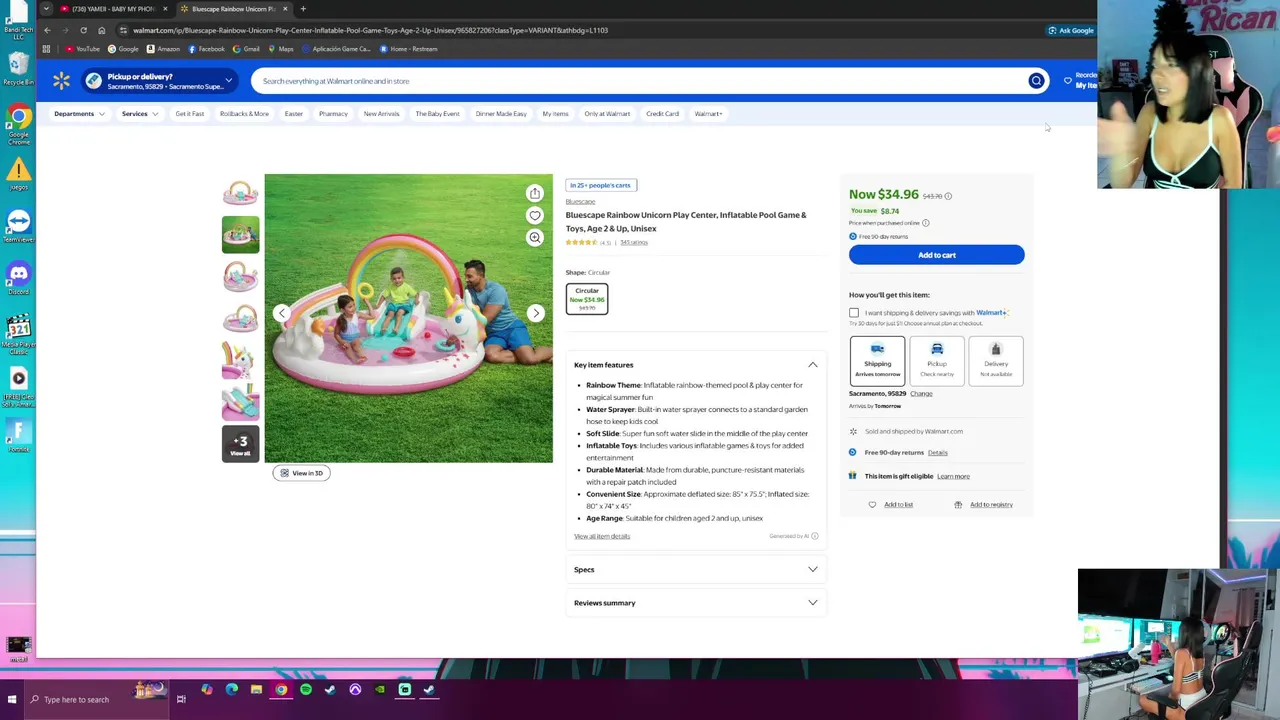The image size is (1280, 720).
Task: Click Add to cart button
Action: click(937, 255)
